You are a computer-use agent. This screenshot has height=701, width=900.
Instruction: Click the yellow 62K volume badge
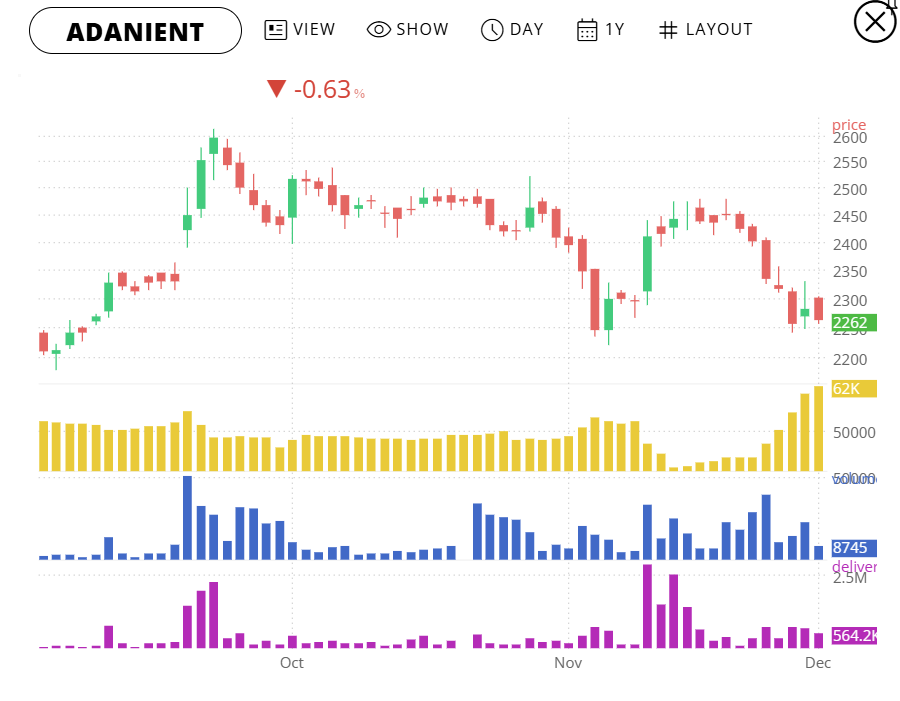852,388
